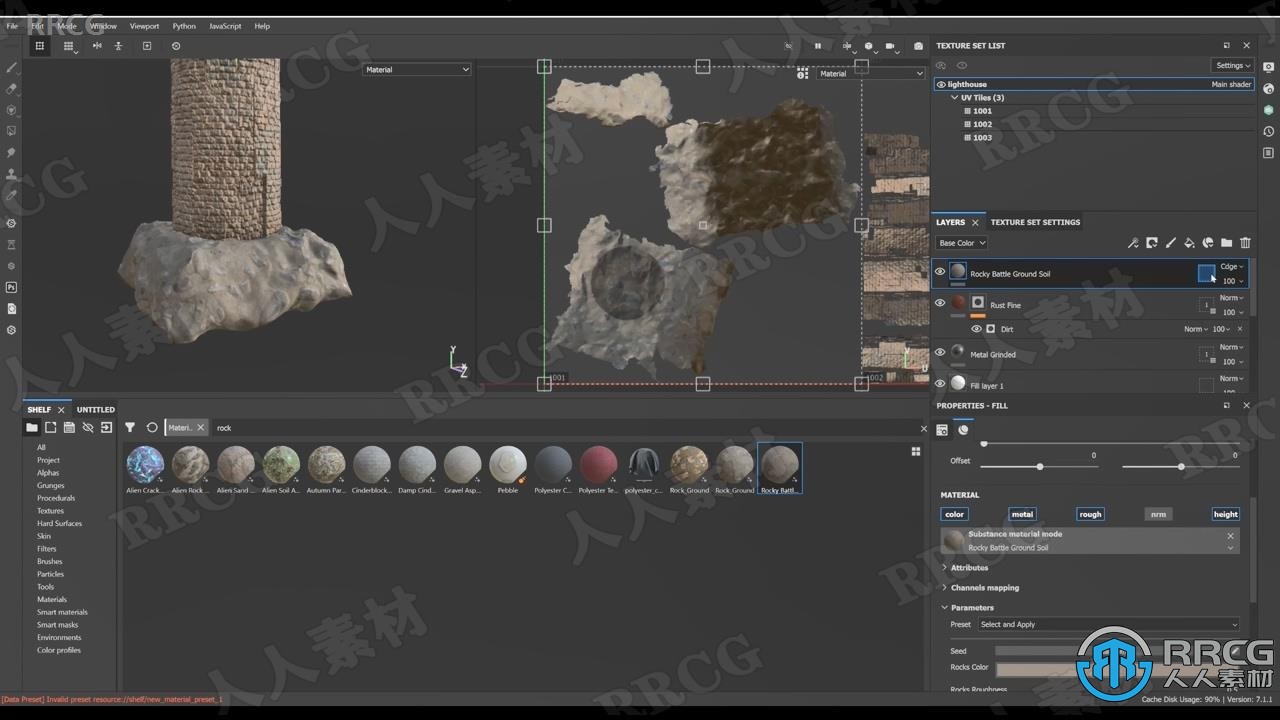Select the Grunges shelf category

51,486
